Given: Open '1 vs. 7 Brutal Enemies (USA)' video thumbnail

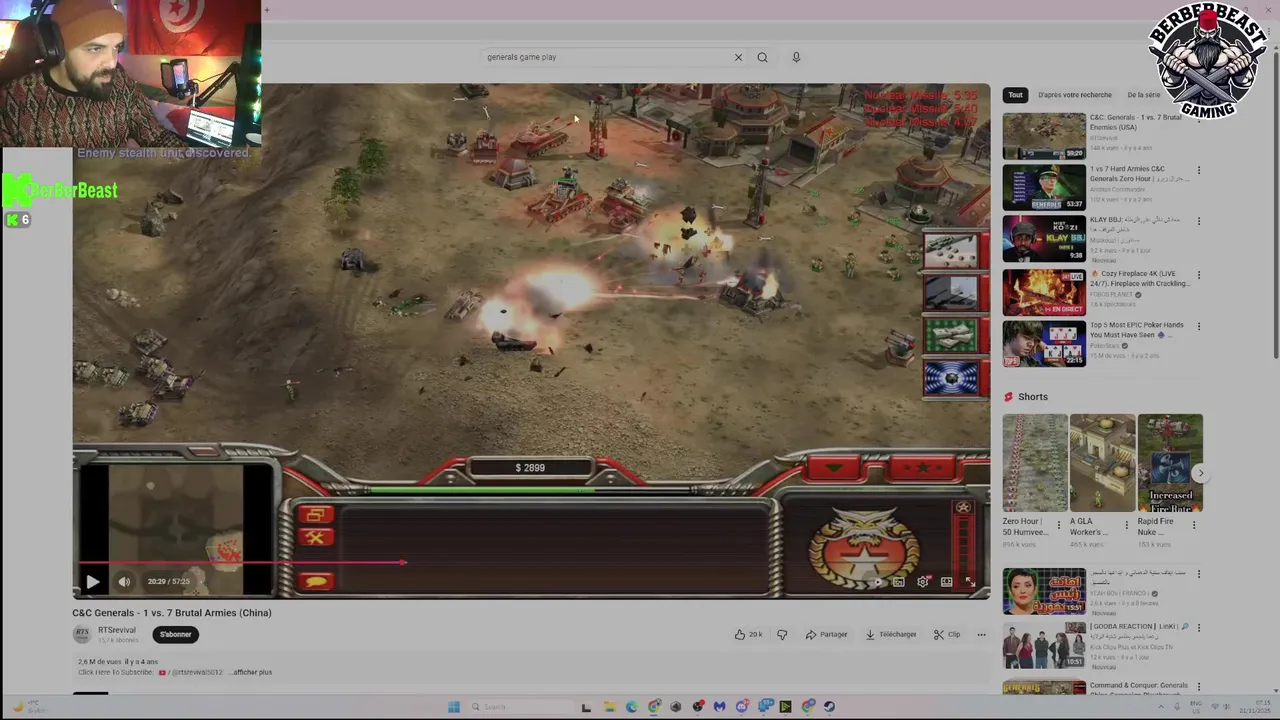Looking at the screenshot, I should [1044, 136].
